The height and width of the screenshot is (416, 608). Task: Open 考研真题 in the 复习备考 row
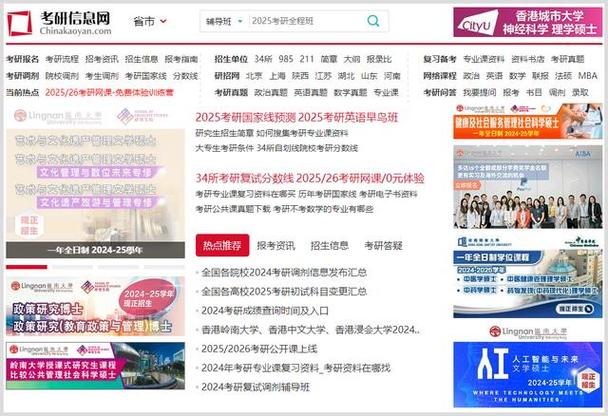[x=567, y=59]
